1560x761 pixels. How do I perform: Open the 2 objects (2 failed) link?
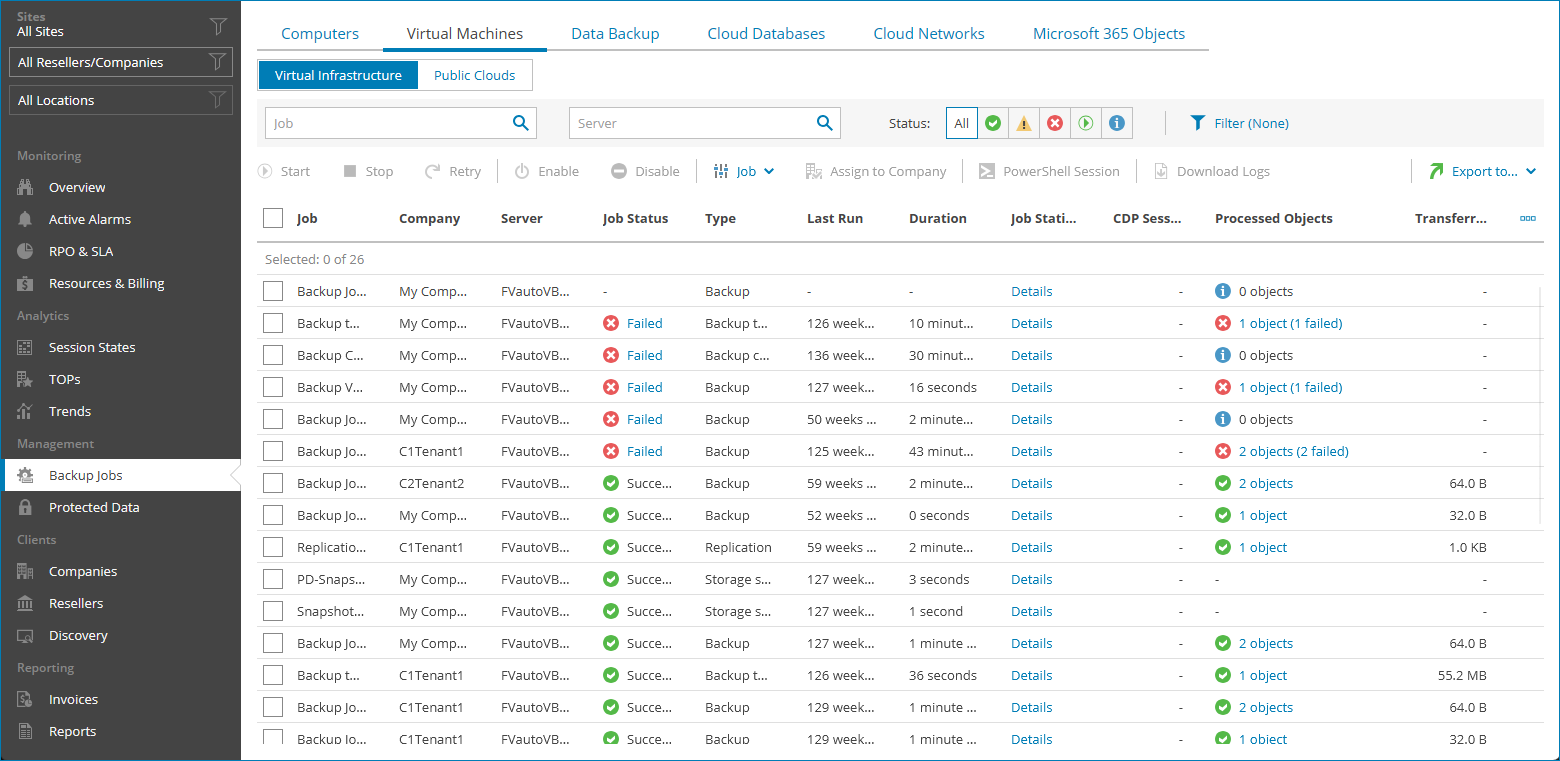(1293, 451)
